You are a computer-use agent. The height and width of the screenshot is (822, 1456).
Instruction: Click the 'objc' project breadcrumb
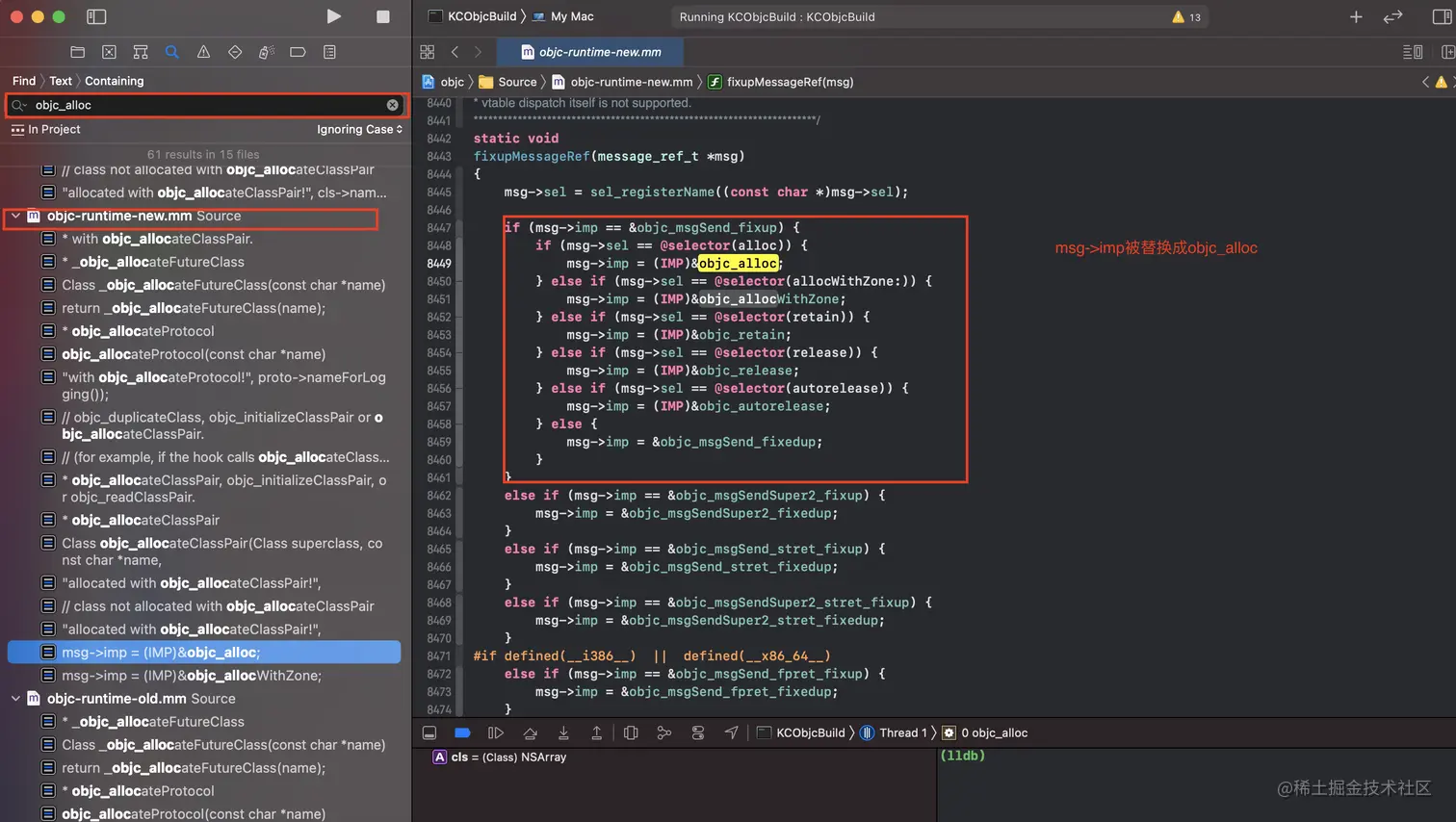point(443,82)
